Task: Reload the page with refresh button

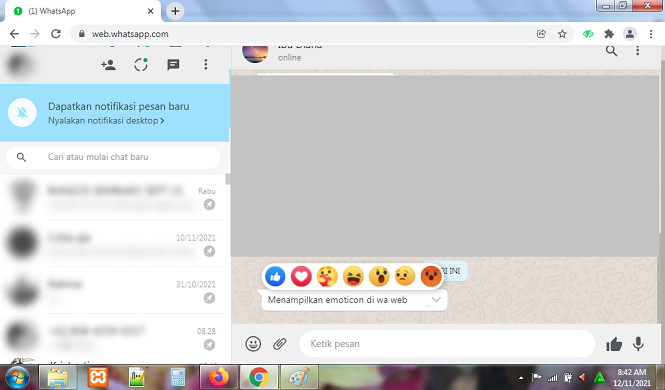Action: (x=56, y=34)
